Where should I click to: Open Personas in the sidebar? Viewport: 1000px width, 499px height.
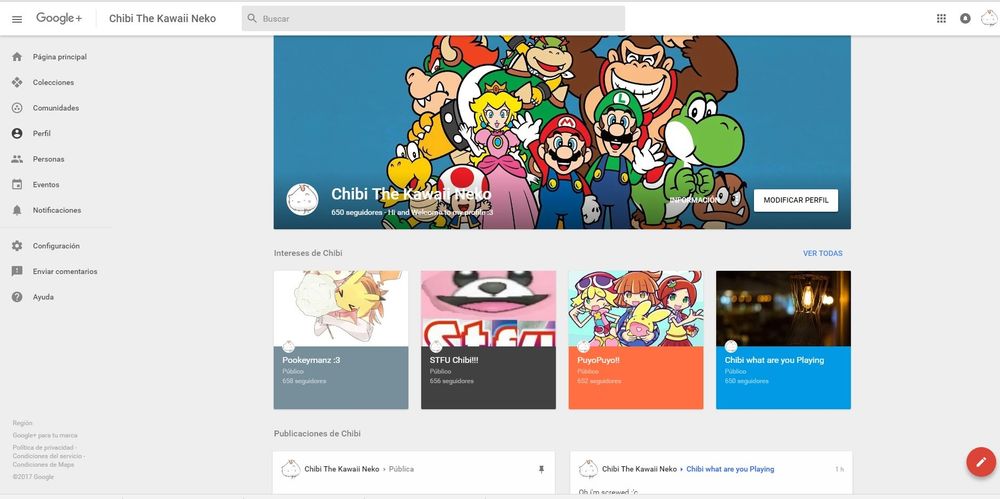coord(48,159)
